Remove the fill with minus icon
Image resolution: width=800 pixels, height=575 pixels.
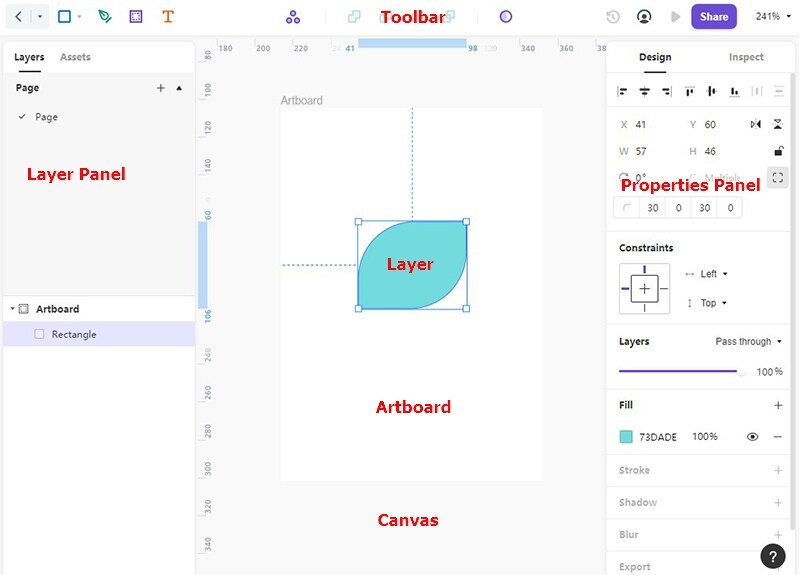click(x=778, y=437)
